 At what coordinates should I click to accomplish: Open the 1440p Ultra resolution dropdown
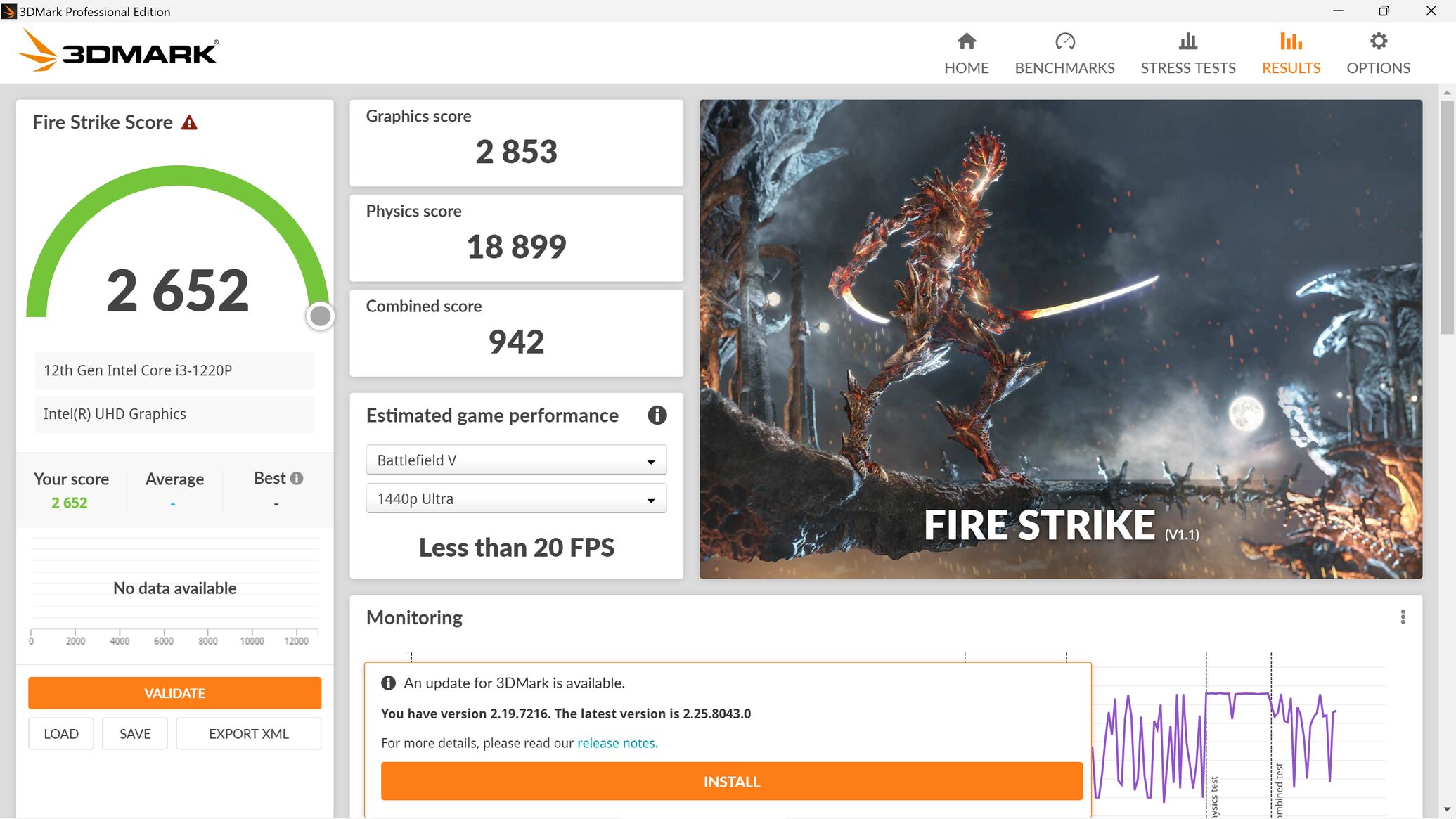point(516,499)
